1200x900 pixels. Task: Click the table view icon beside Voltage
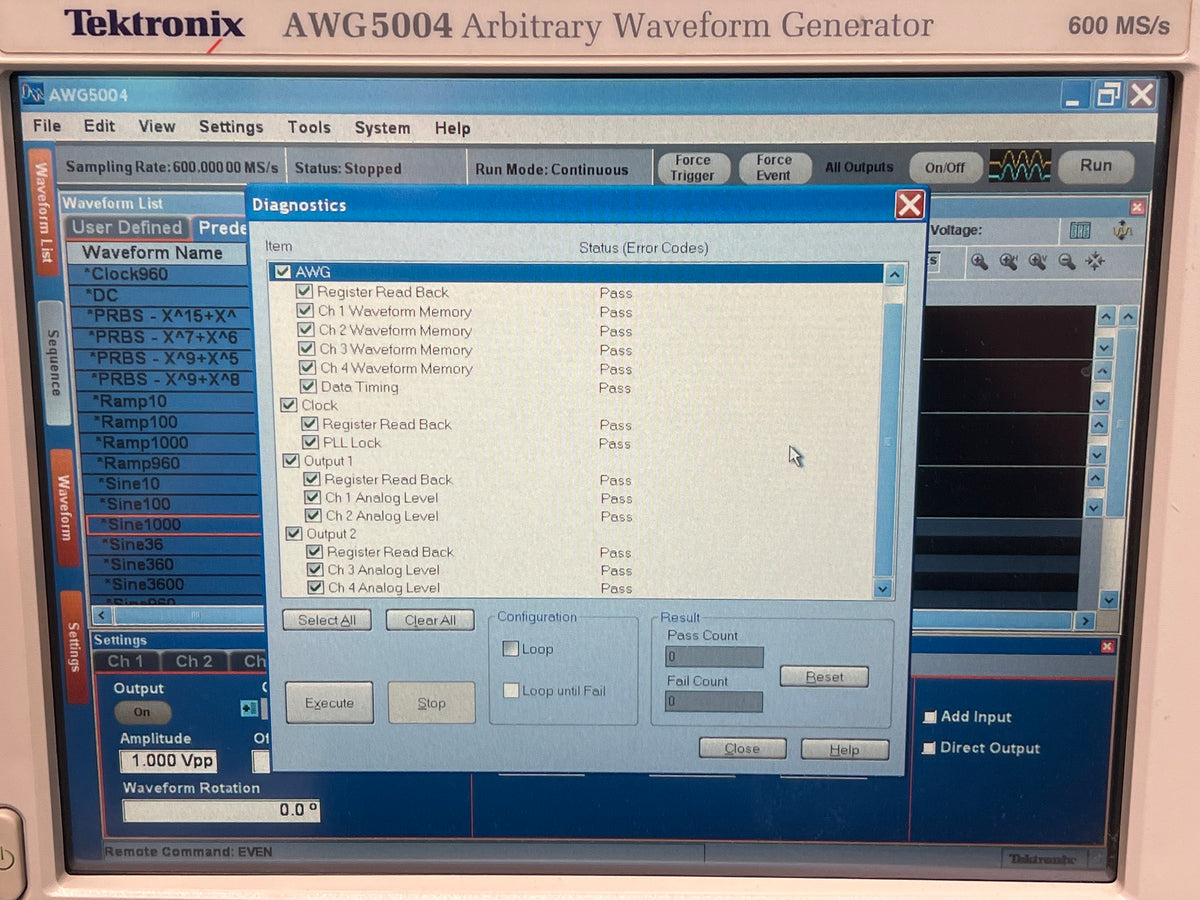click(x=1080, y=230)
